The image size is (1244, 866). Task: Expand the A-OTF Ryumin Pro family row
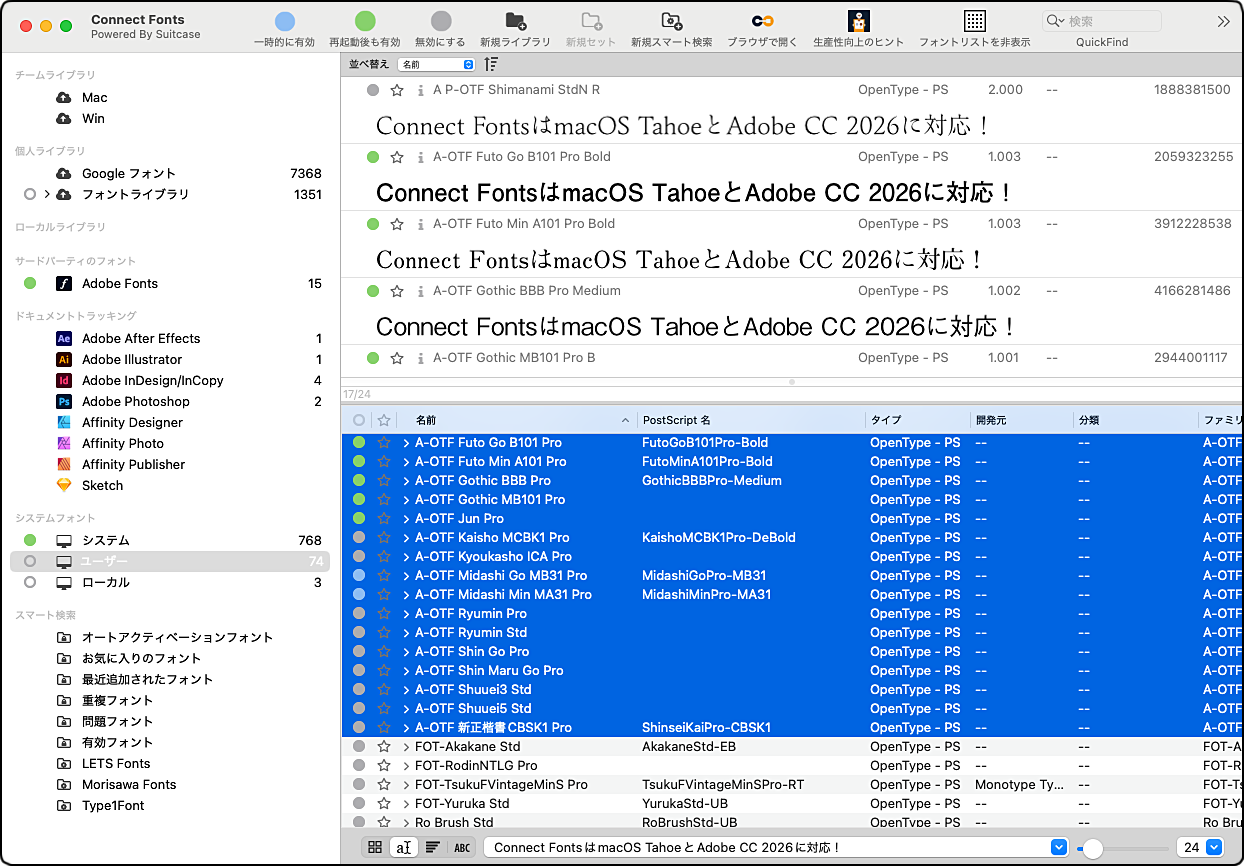click(406, 613)
